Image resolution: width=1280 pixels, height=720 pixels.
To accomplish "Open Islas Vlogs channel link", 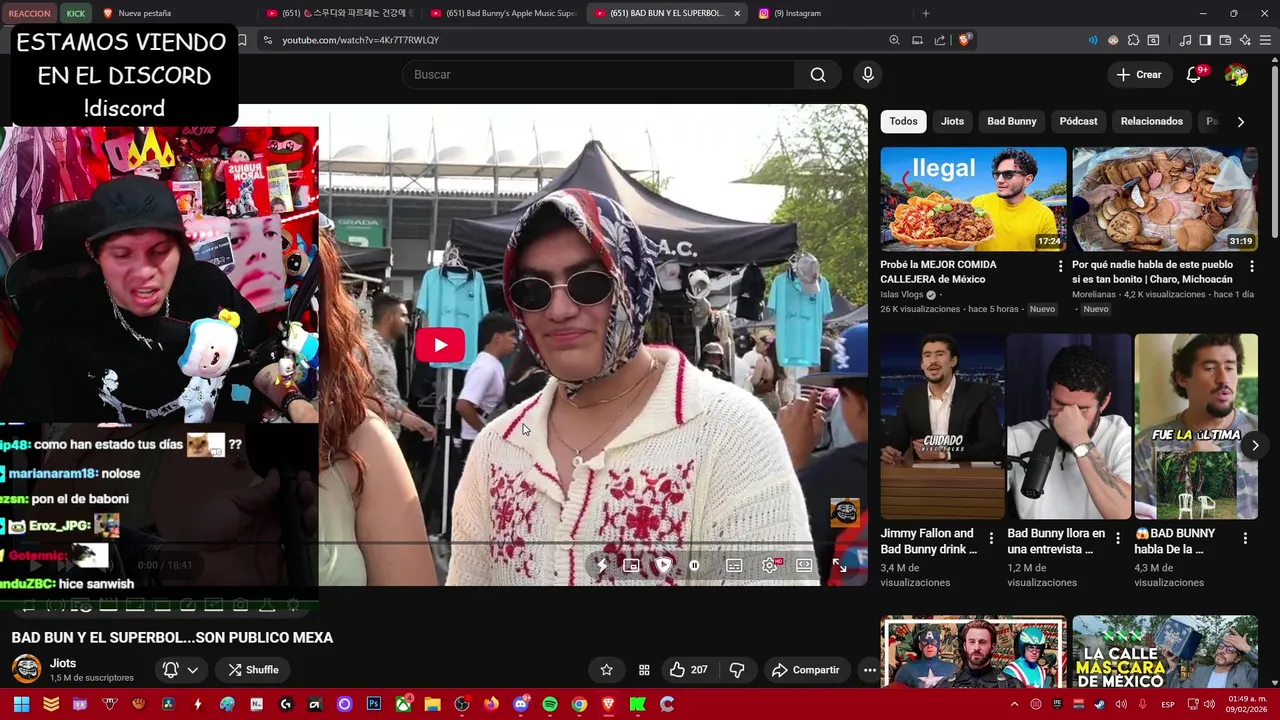I will [902, 295].
